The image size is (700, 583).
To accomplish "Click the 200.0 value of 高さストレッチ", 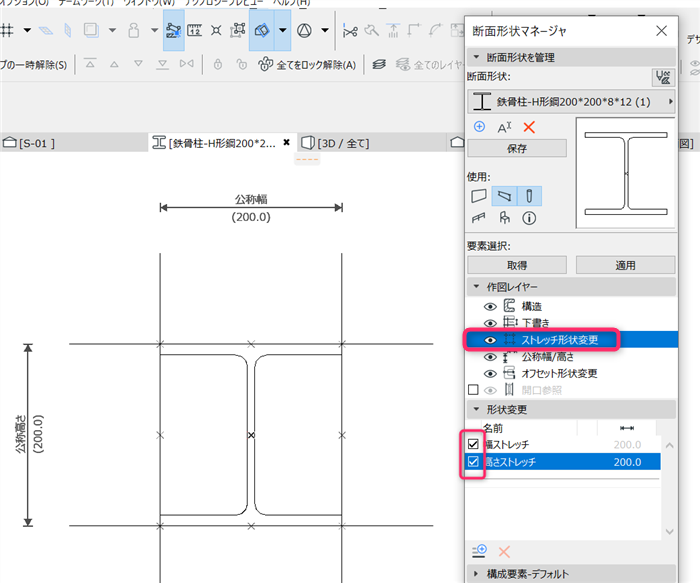I will click(627, 462).
